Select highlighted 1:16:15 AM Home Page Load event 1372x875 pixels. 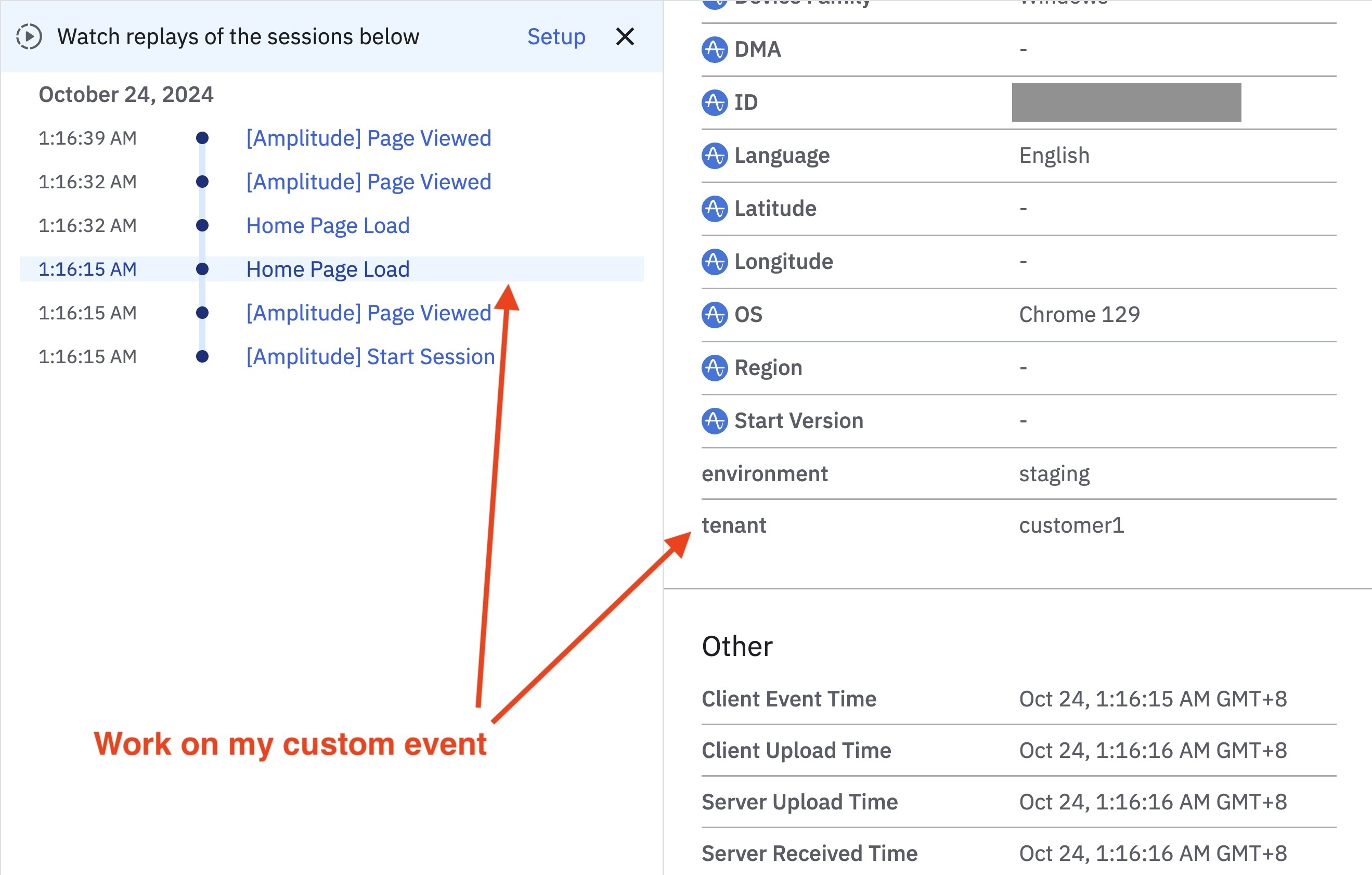coord(328,269)
